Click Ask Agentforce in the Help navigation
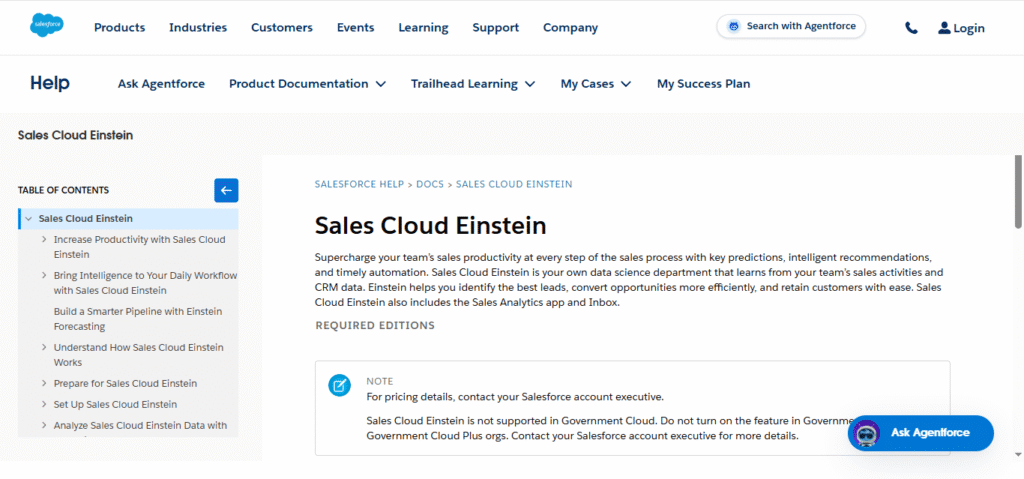The height and width of the screenshot is (479, 1024). pos(161,84)
